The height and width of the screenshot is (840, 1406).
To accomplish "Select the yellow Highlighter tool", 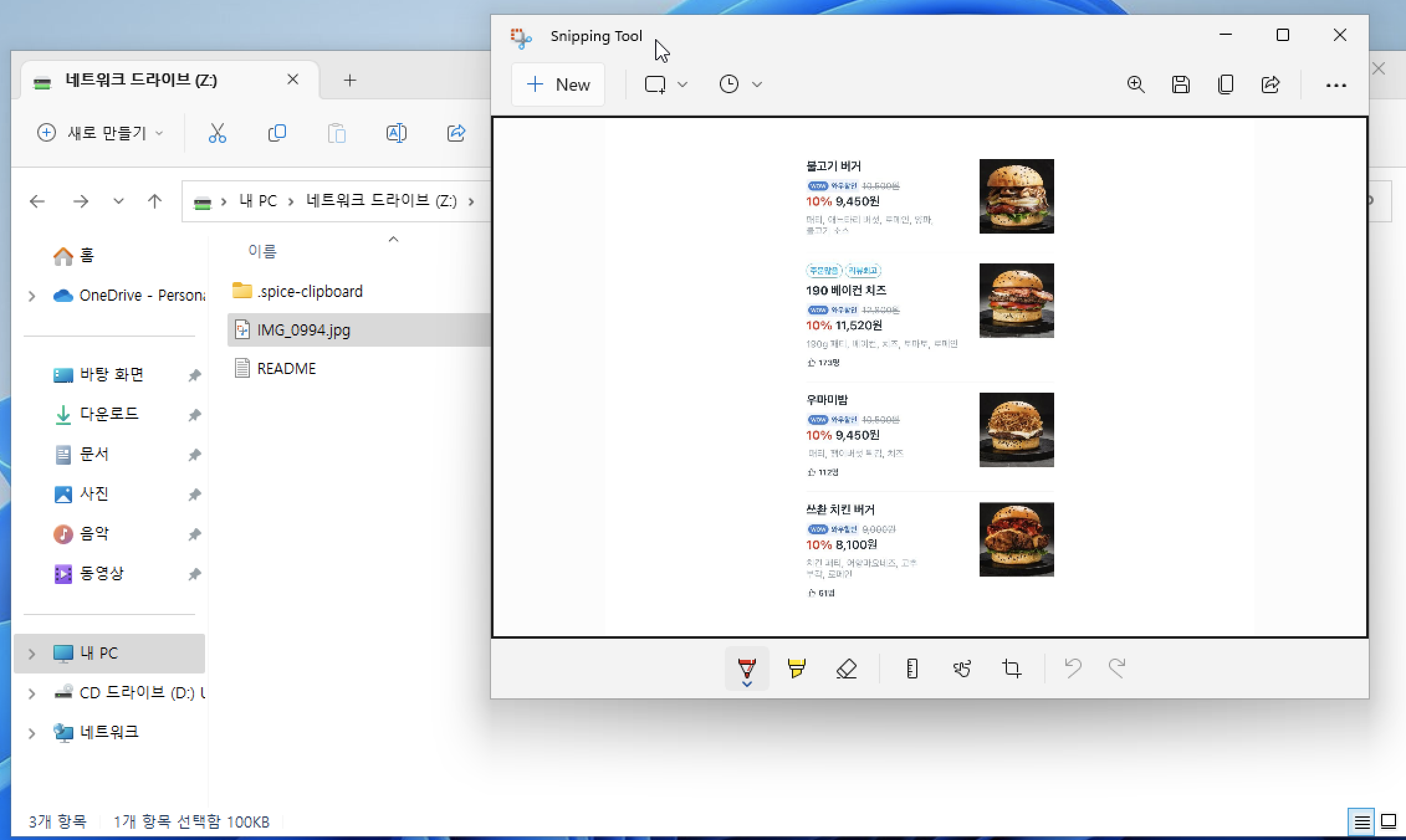I will click(796, 669).
